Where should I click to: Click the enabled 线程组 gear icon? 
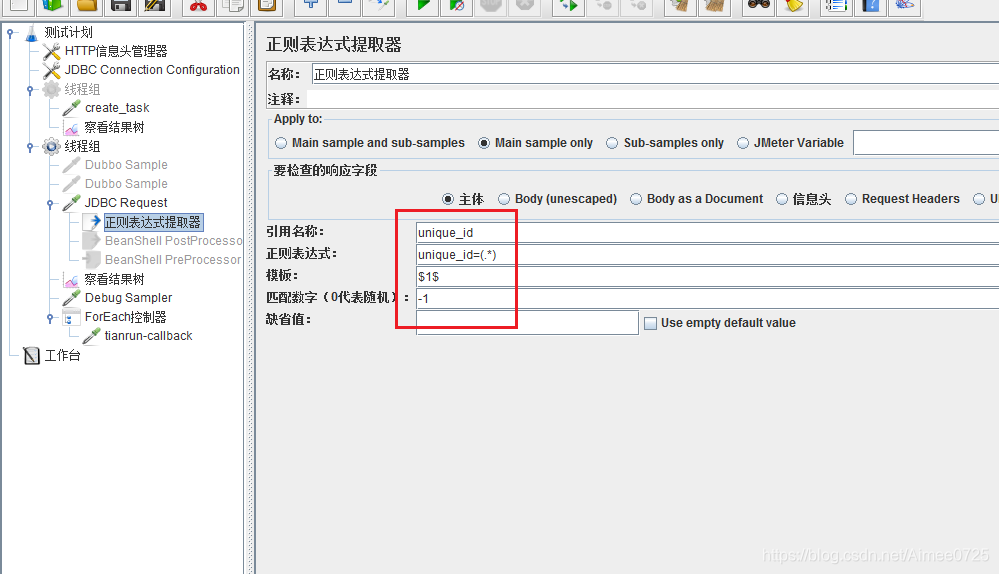coord(52,147)
